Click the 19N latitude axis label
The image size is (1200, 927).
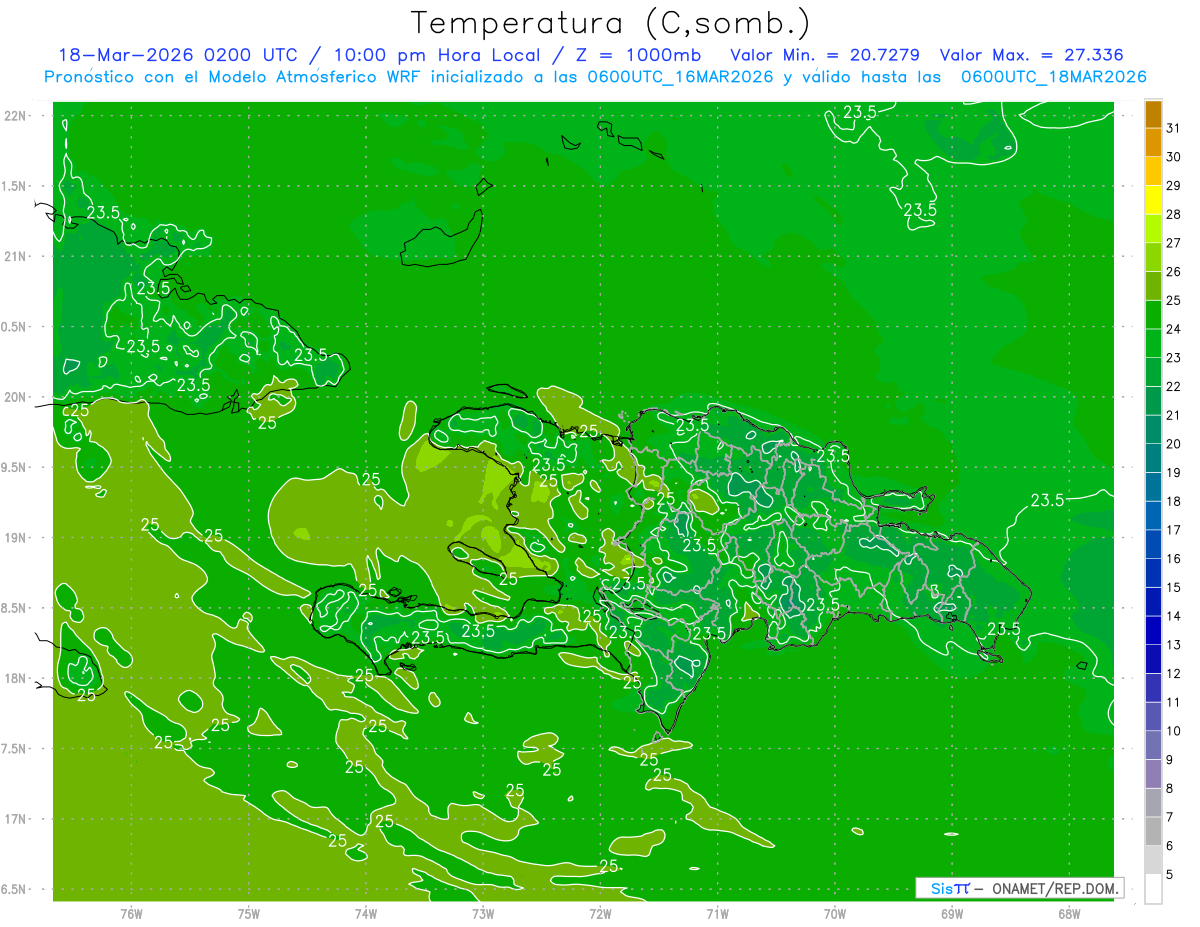point(17,537)
